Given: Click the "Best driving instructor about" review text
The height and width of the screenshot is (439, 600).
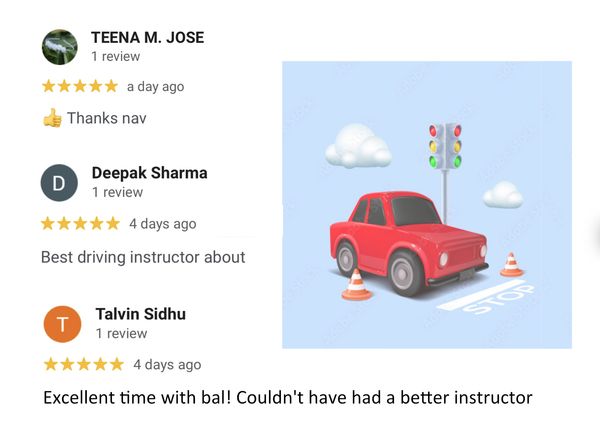Looking at the screenshot, I should (x=143, y=257).
